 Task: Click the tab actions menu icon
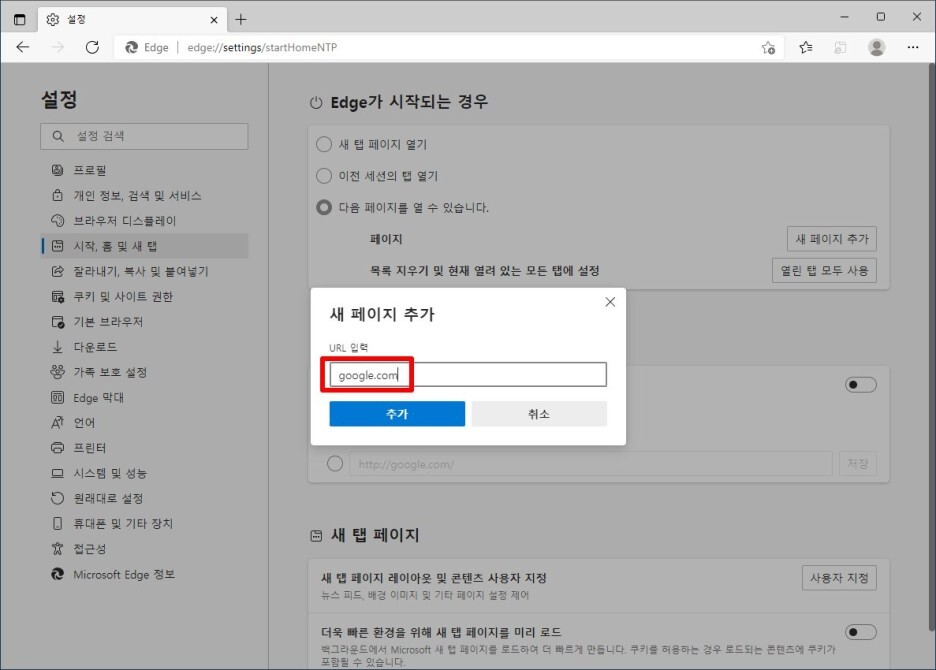[20, 19]
